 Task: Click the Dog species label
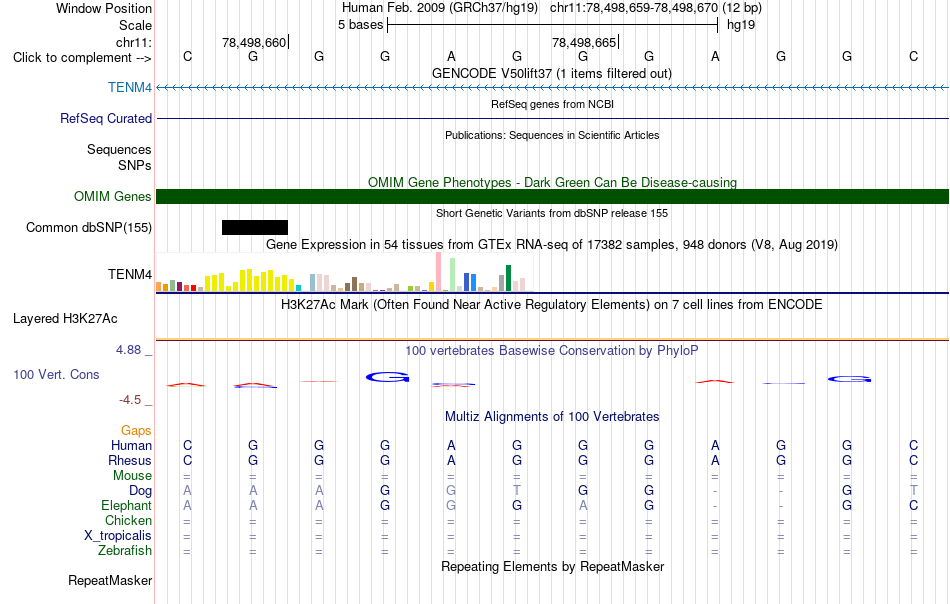click(140, 491)
